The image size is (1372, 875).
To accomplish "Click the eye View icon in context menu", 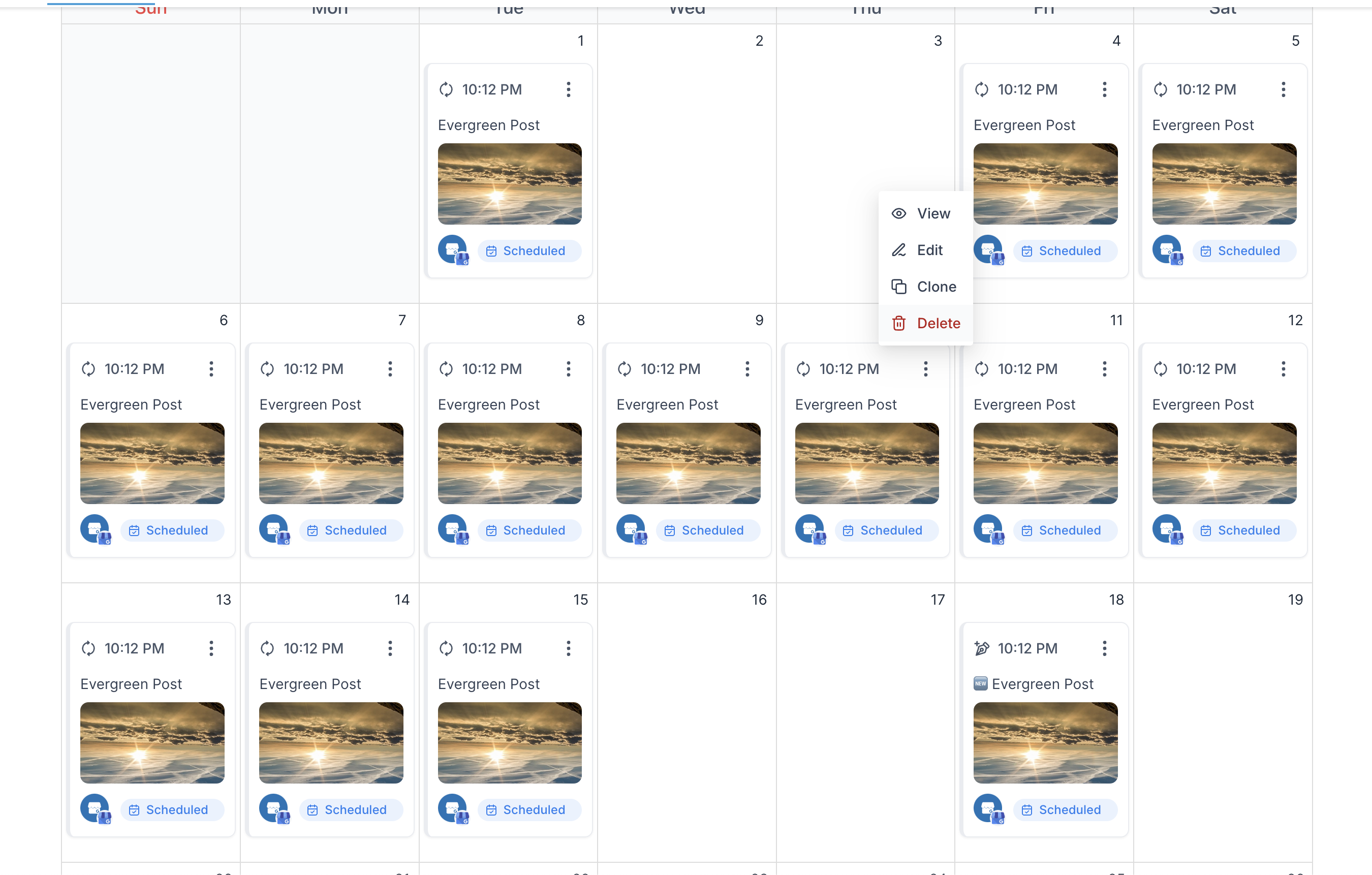I will coord(898,213).
